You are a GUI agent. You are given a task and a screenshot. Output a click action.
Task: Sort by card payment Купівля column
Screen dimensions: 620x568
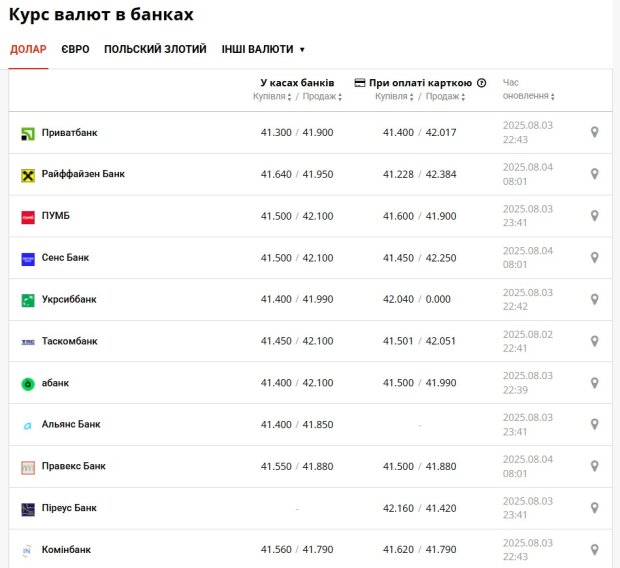394,97
